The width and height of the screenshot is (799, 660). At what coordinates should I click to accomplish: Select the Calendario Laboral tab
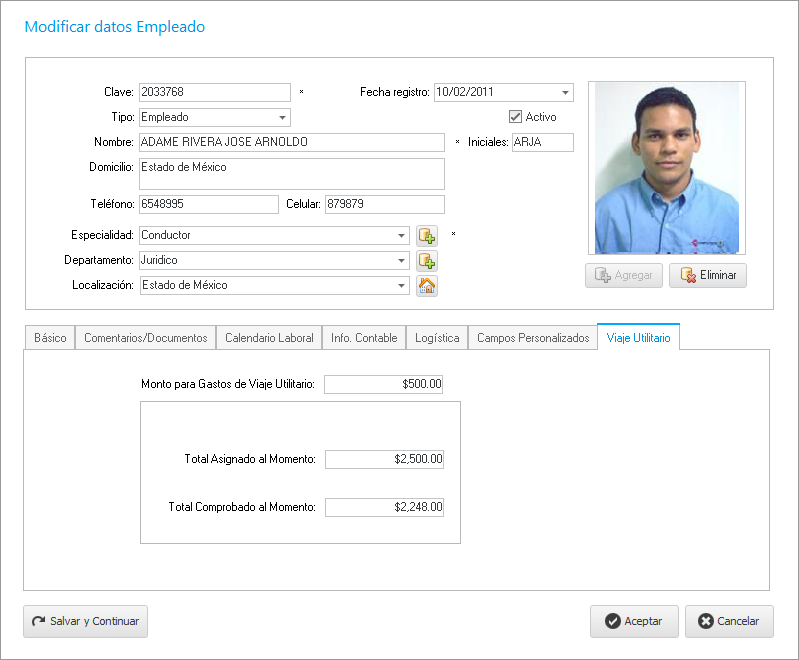(x=269, y=338)
